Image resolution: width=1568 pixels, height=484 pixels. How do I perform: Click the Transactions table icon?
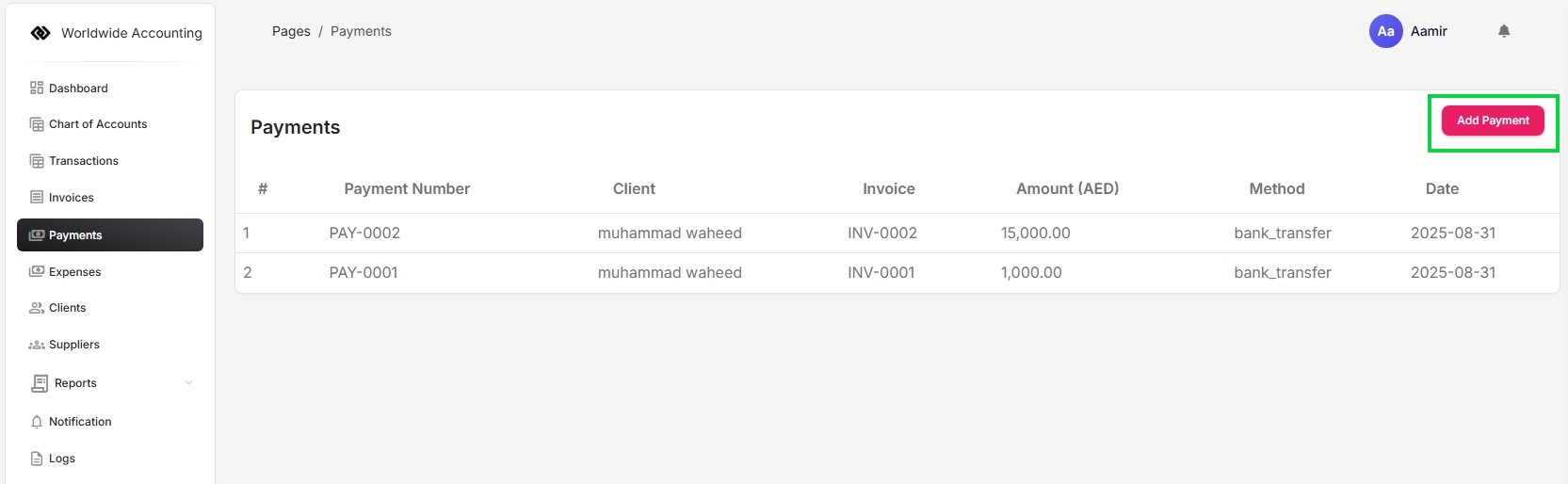click(x=37, y=161)
